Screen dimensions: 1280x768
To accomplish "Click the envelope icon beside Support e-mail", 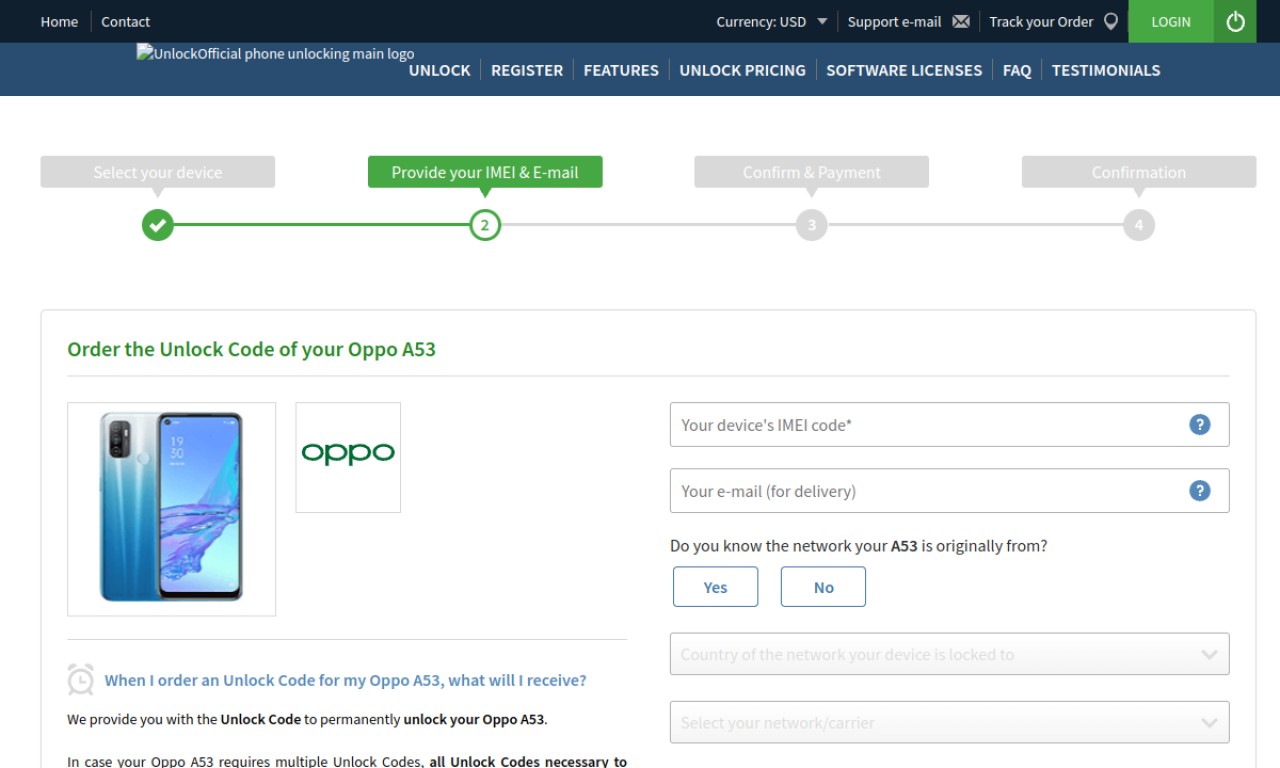I will pos(961,21).
